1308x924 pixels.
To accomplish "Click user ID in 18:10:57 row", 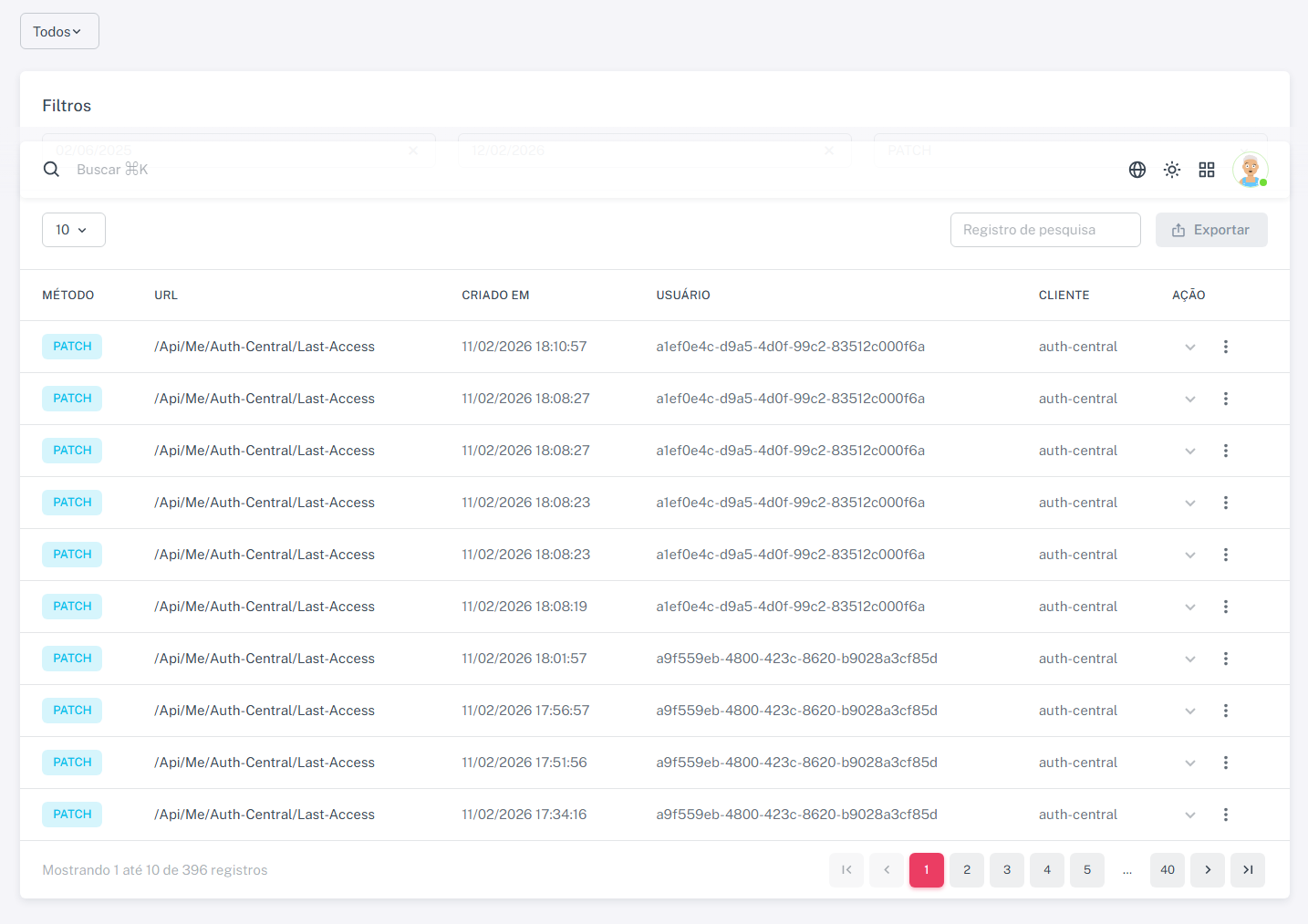I will (791, 347).
